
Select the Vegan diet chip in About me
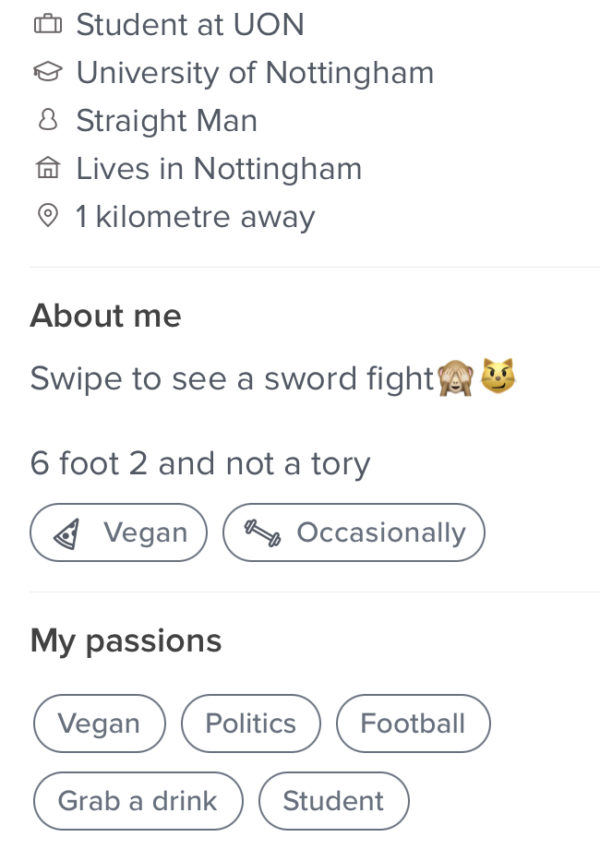click(x=119, y=532)
